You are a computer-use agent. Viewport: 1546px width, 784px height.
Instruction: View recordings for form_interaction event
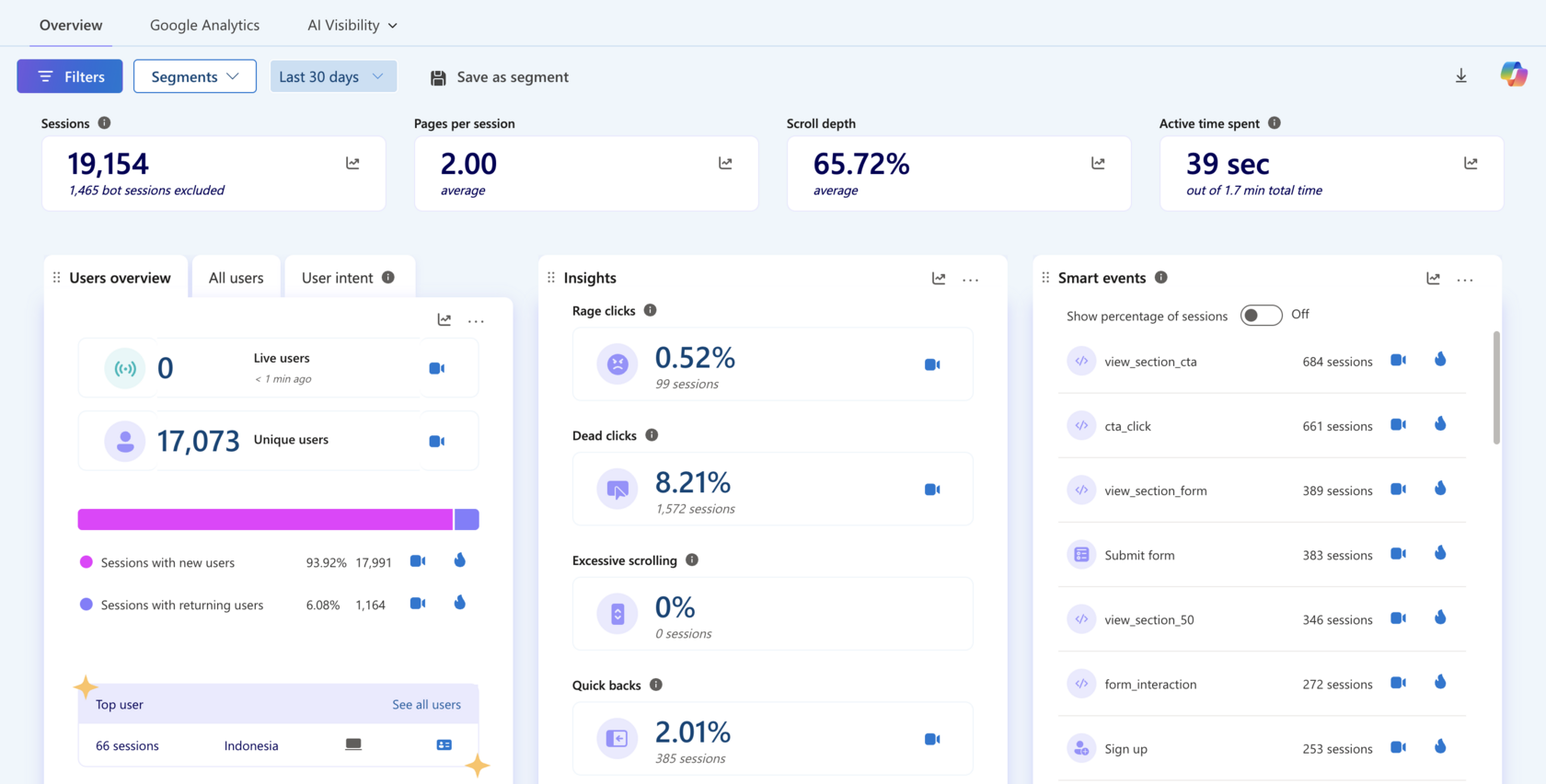point(1398,683)
